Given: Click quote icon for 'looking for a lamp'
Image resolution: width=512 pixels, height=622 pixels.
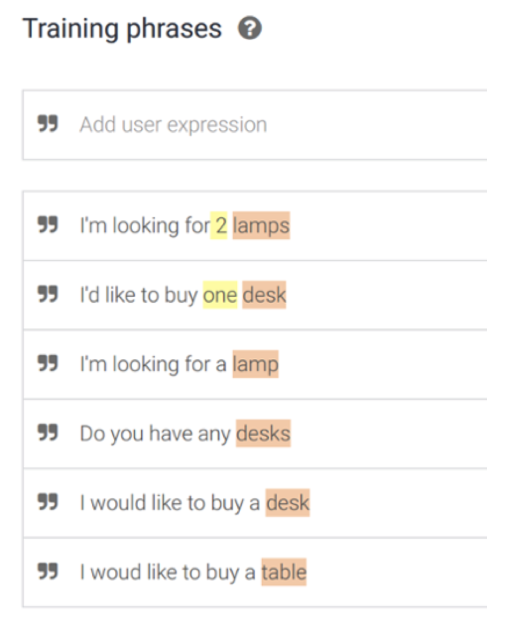Looking at the screenshot, I should point(48,363).
